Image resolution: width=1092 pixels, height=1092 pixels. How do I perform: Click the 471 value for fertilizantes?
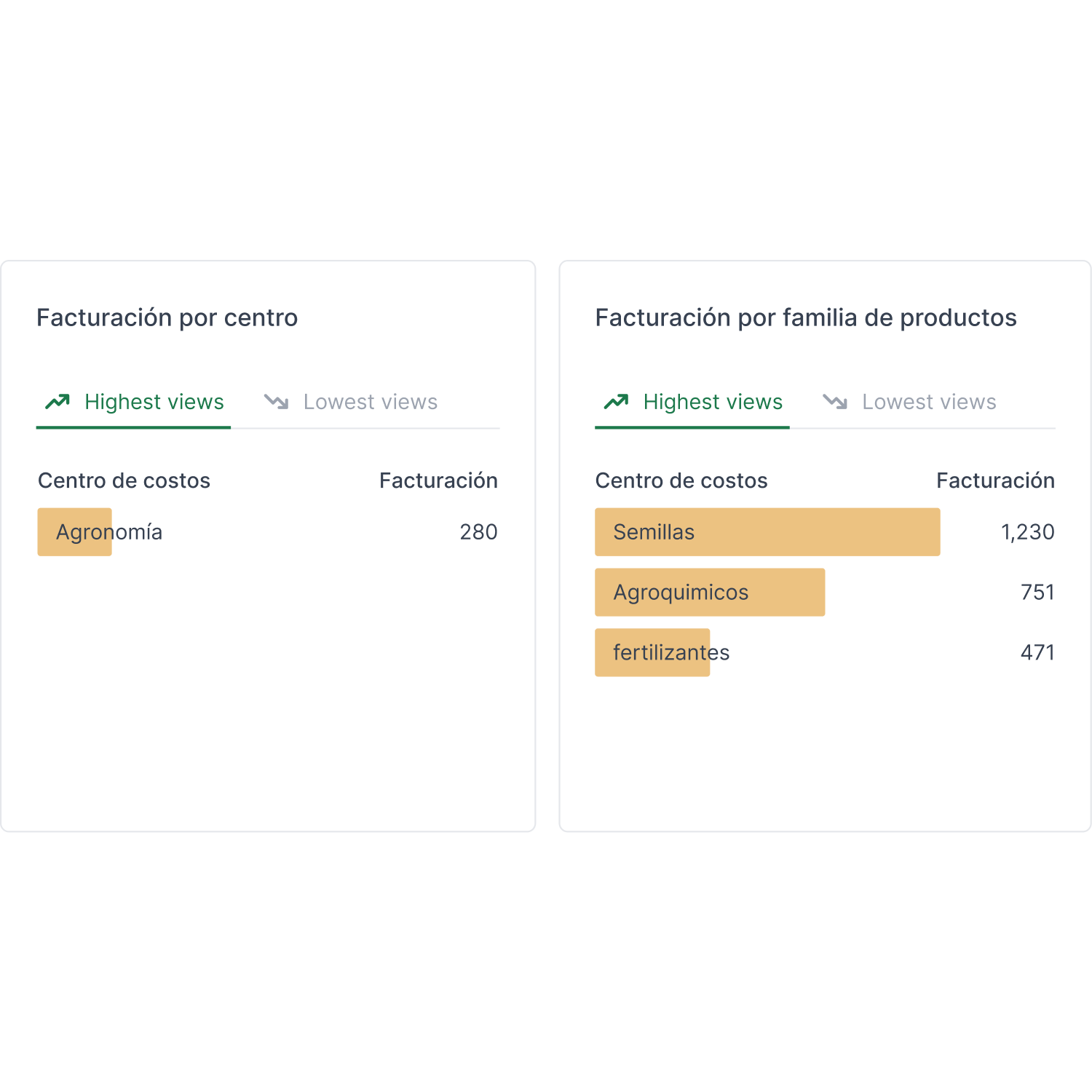point(1038,652)
